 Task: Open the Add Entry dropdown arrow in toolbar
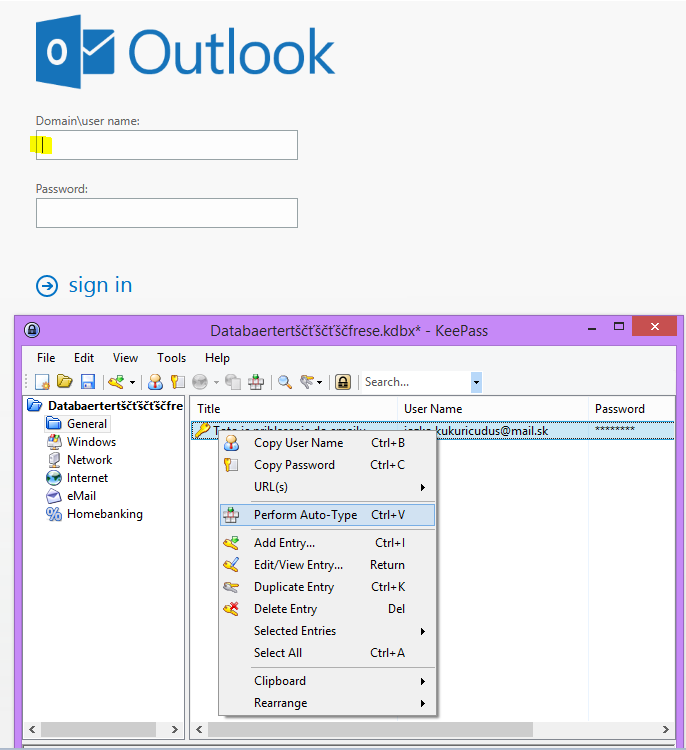pyautogui.click(x=133, y=382)
